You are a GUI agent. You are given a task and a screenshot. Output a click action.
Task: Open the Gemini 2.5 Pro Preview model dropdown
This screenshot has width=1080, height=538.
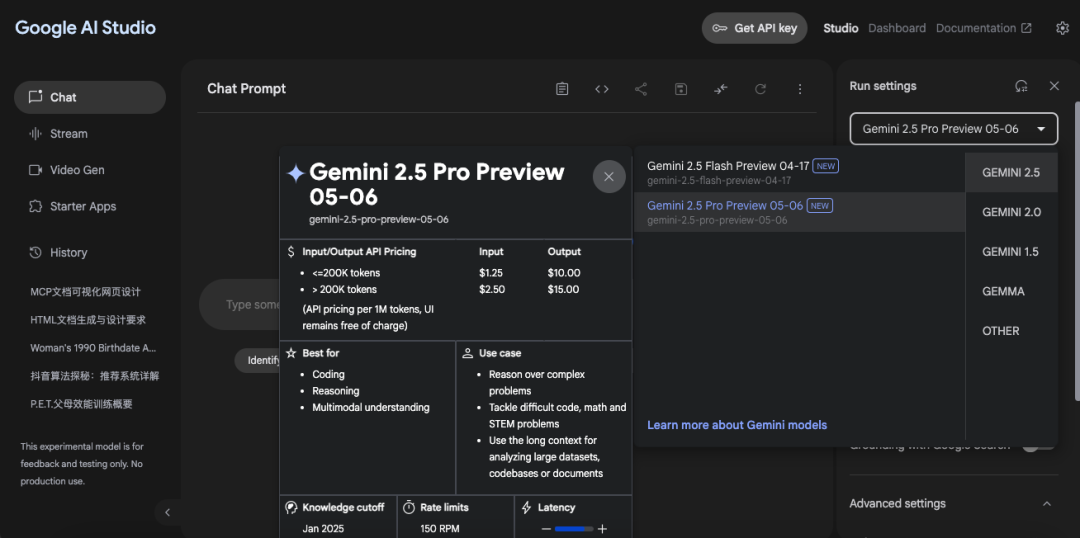(954, 129)
